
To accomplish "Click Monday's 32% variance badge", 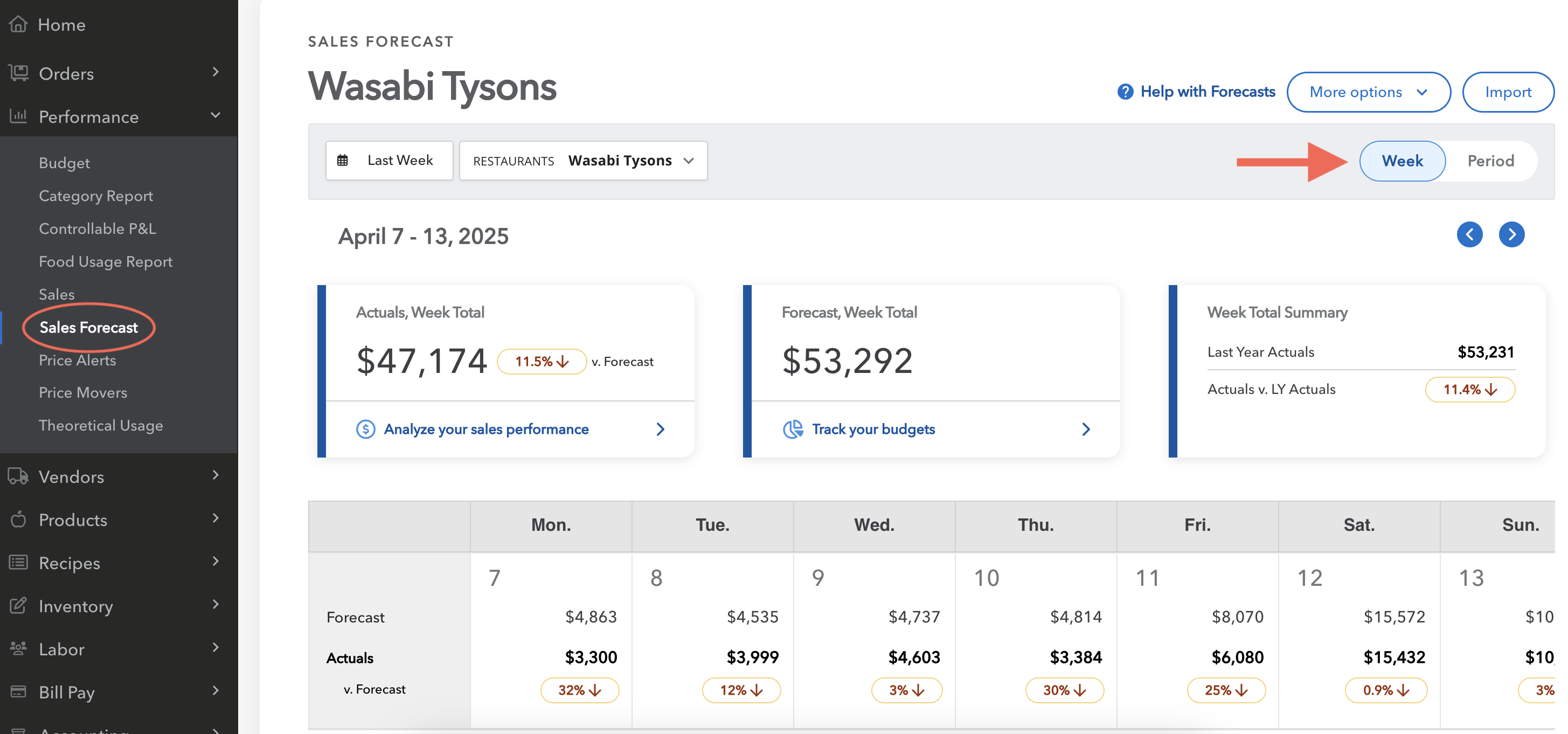I will pyautogui.click(x=580, y=690).
